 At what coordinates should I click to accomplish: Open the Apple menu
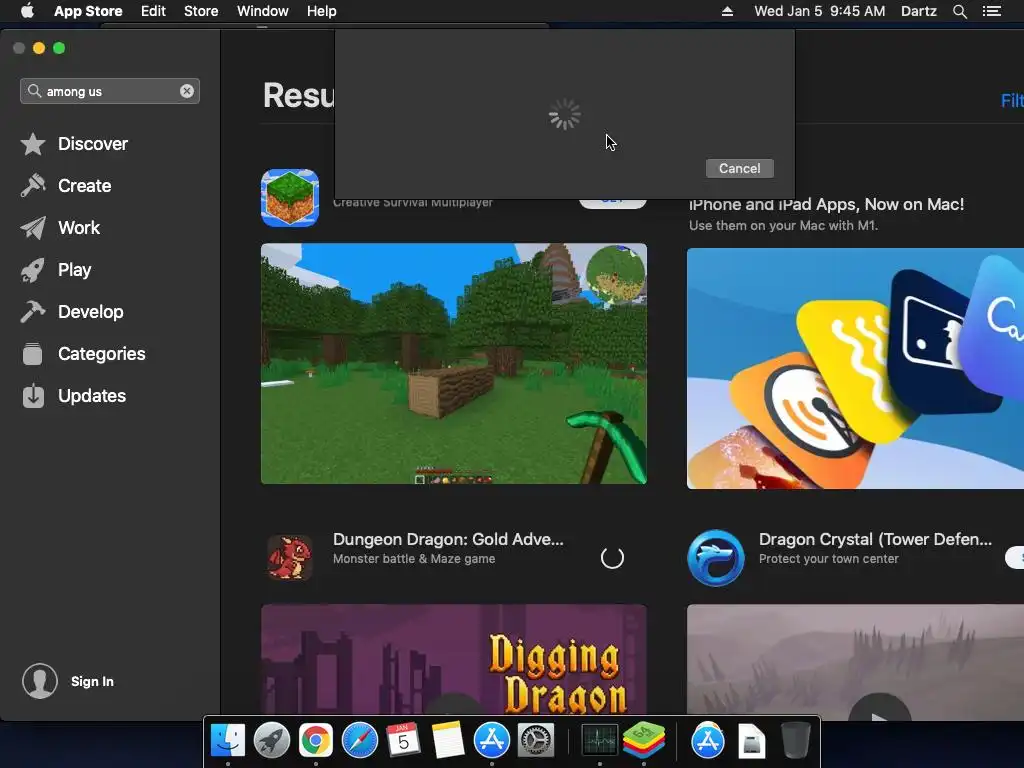27,11
